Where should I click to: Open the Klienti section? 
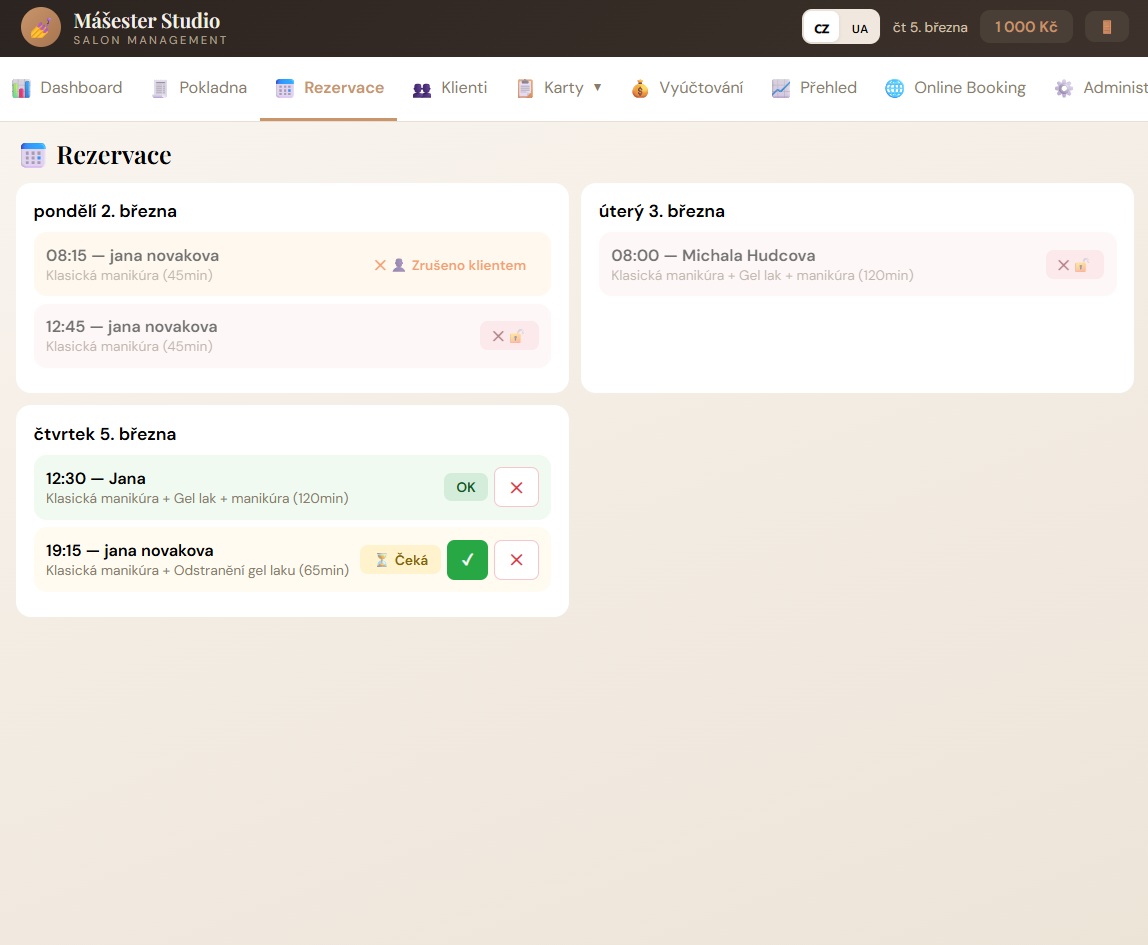click(x=450, y=88)
